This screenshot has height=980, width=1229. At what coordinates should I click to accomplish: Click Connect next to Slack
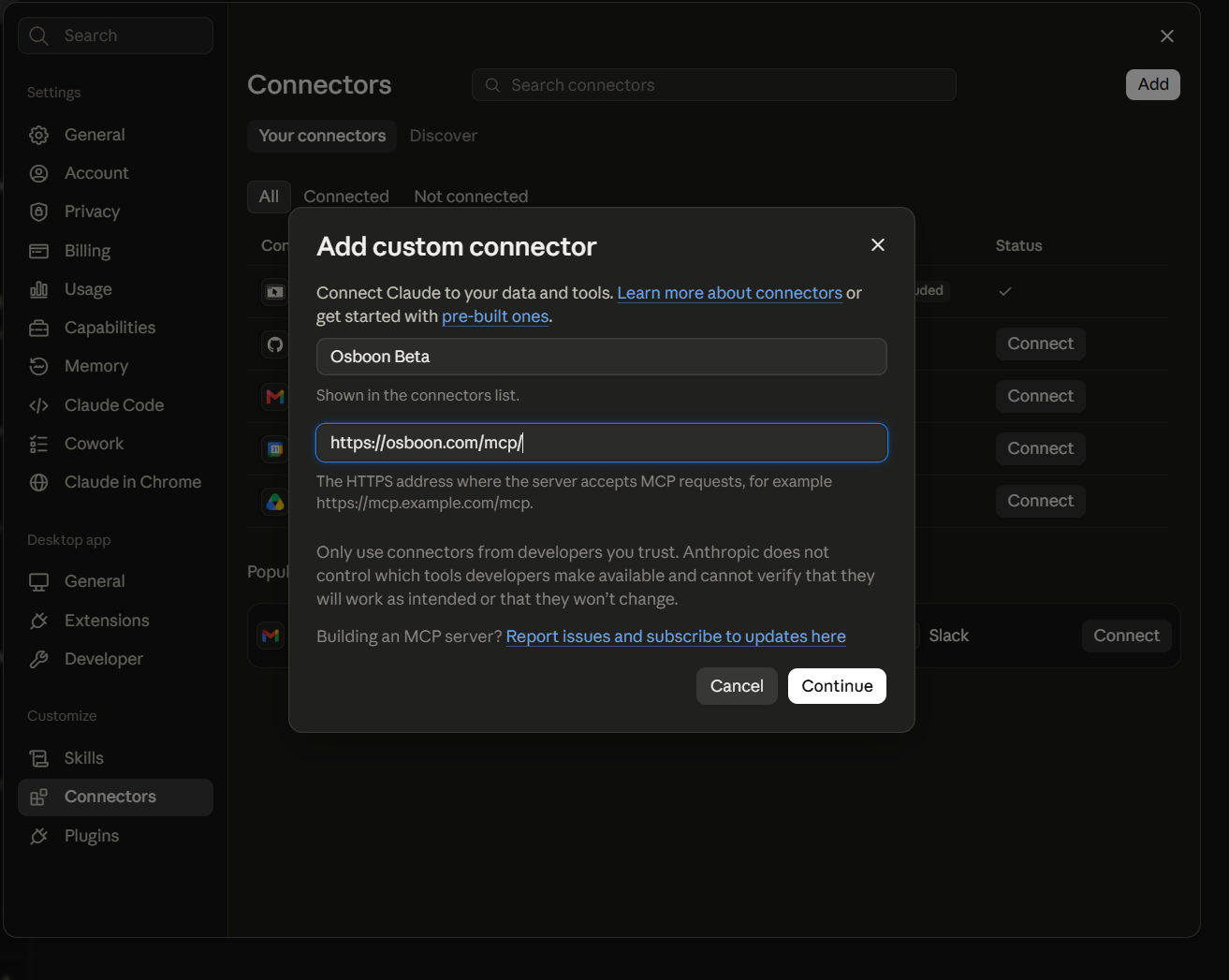coord(1126,636)
